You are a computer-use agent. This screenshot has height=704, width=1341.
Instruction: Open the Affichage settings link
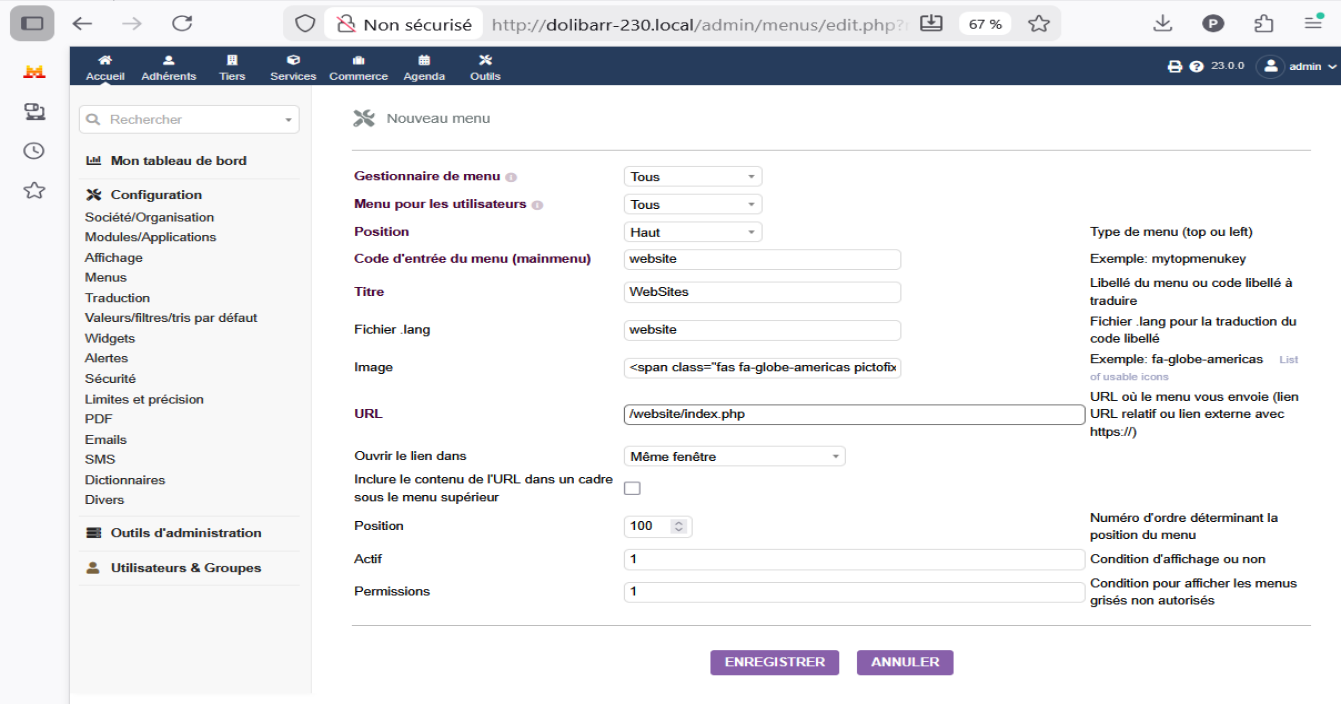point(113,258)
